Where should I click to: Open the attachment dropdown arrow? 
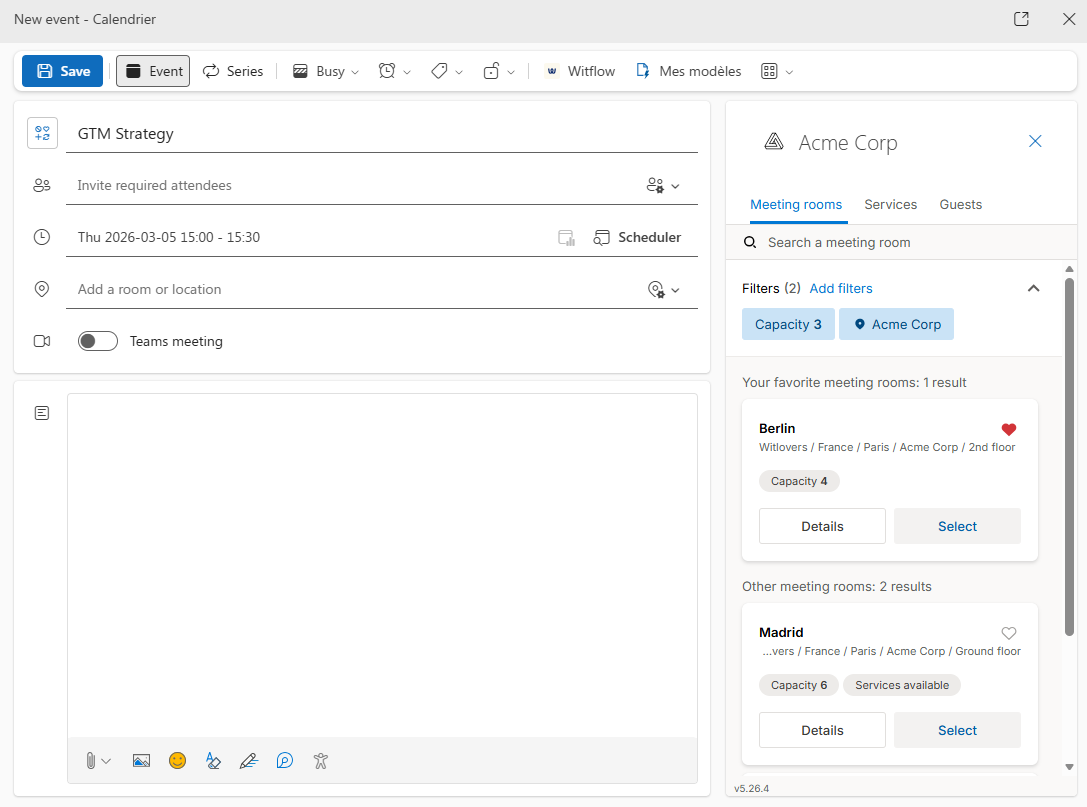coord(107,761)
